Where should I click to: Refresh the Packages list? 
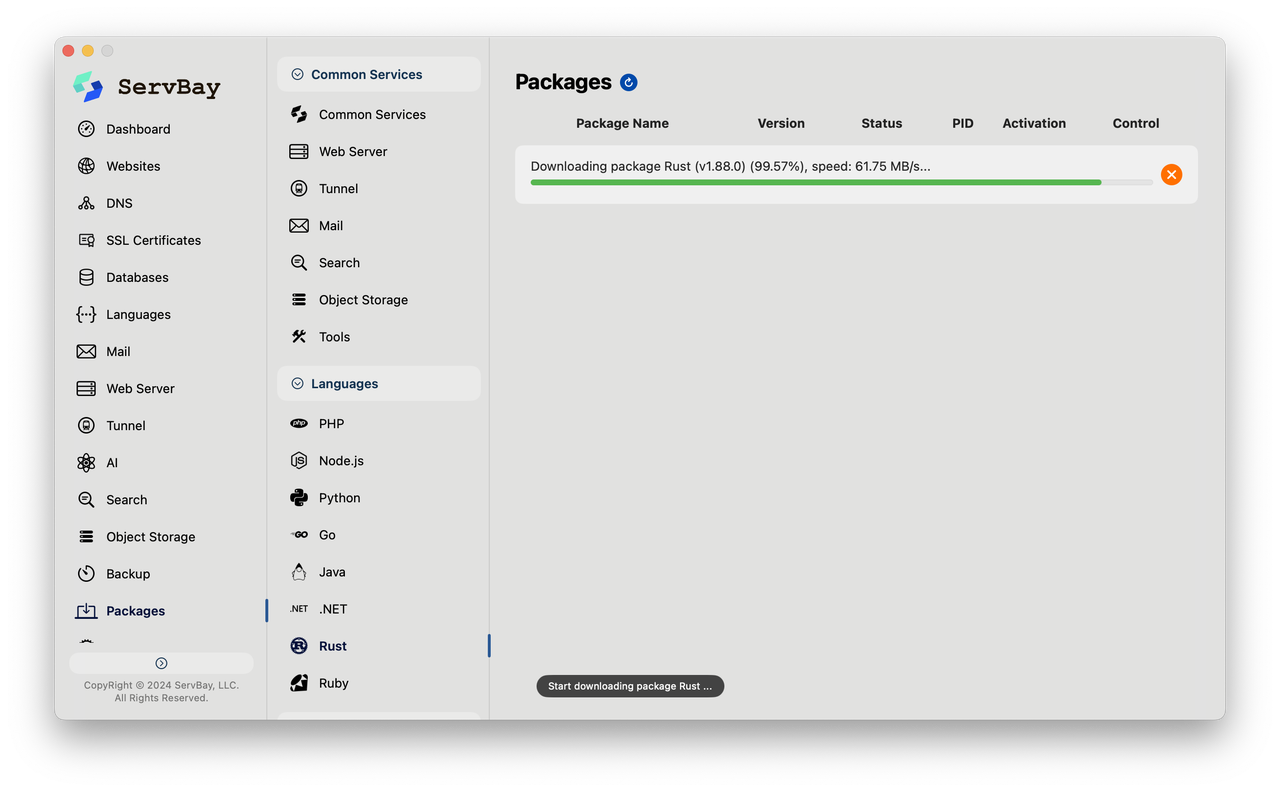pos(628,82)
